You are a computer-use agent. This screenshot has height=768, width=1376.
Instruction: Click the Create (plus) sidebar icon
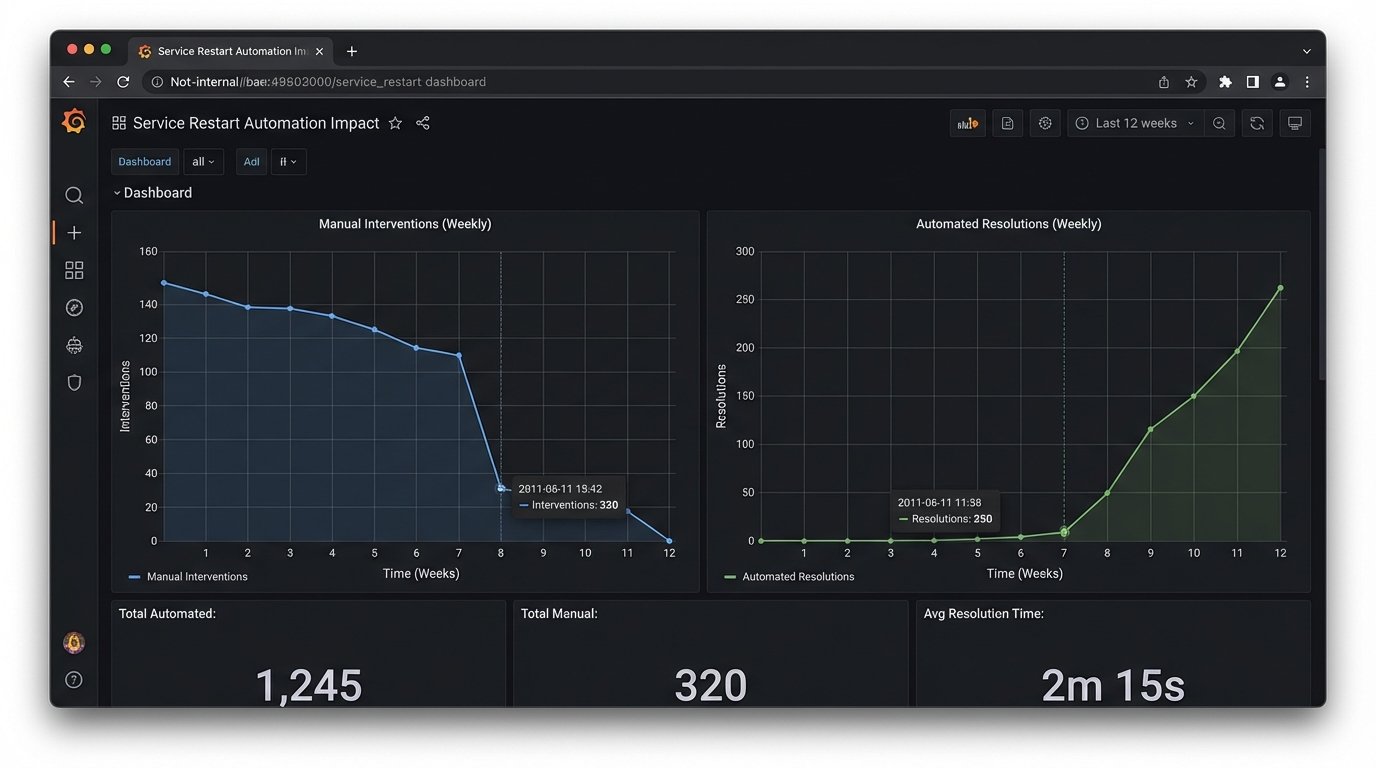(74, 232)
